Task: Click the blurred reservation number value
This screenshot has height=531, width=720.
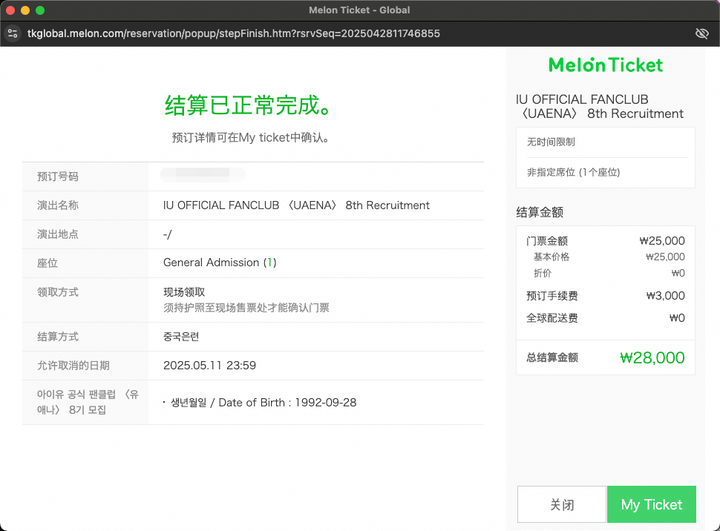Action: click(202, 174)
